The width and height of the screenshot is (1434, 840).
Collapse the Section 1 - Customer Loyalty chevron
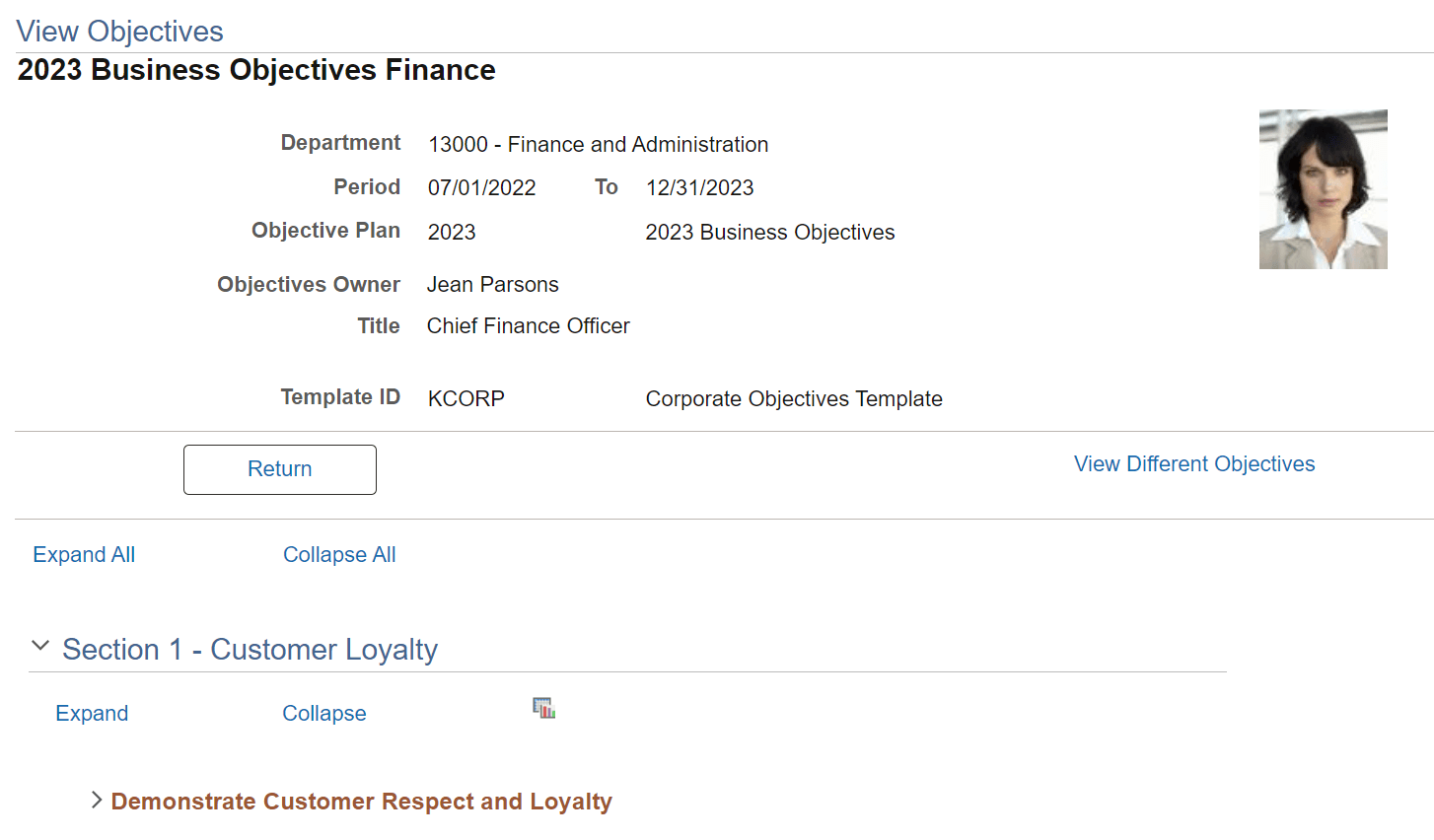[x=39, y=645]
